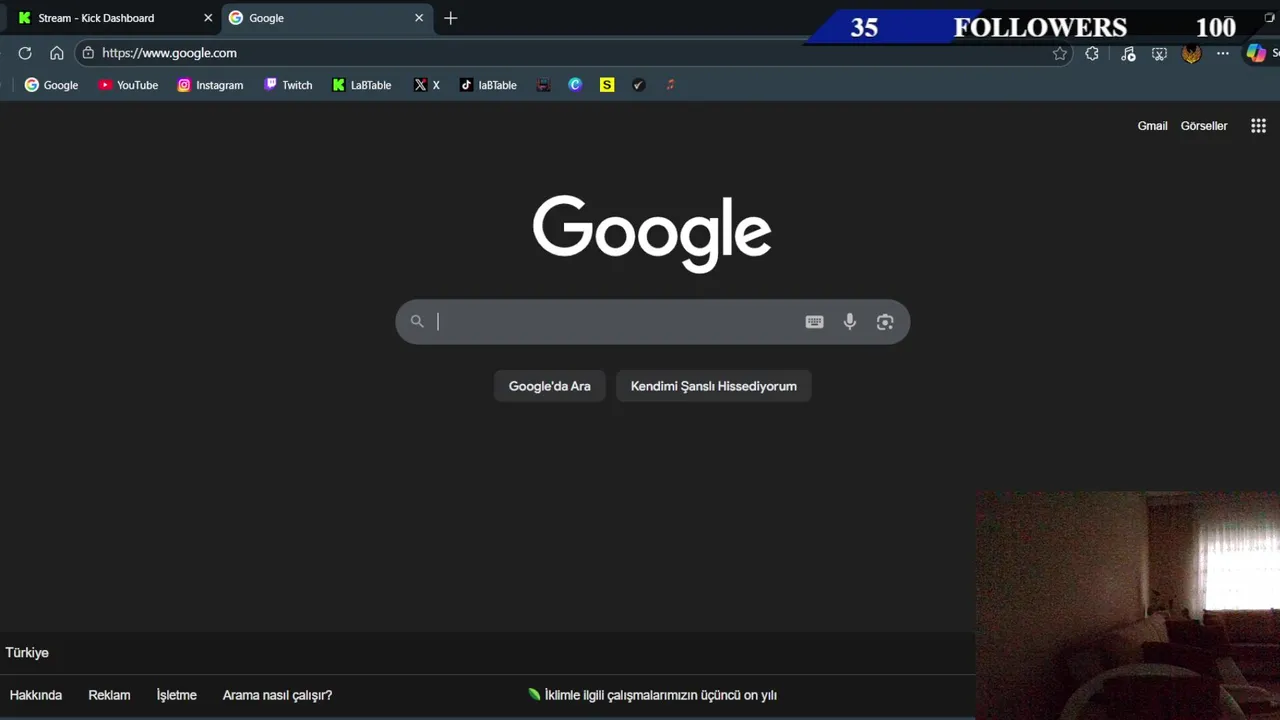This screenshot has width=1280, height=720.
Task: Open the Twitch bookmark
Action: coord(288,85)
